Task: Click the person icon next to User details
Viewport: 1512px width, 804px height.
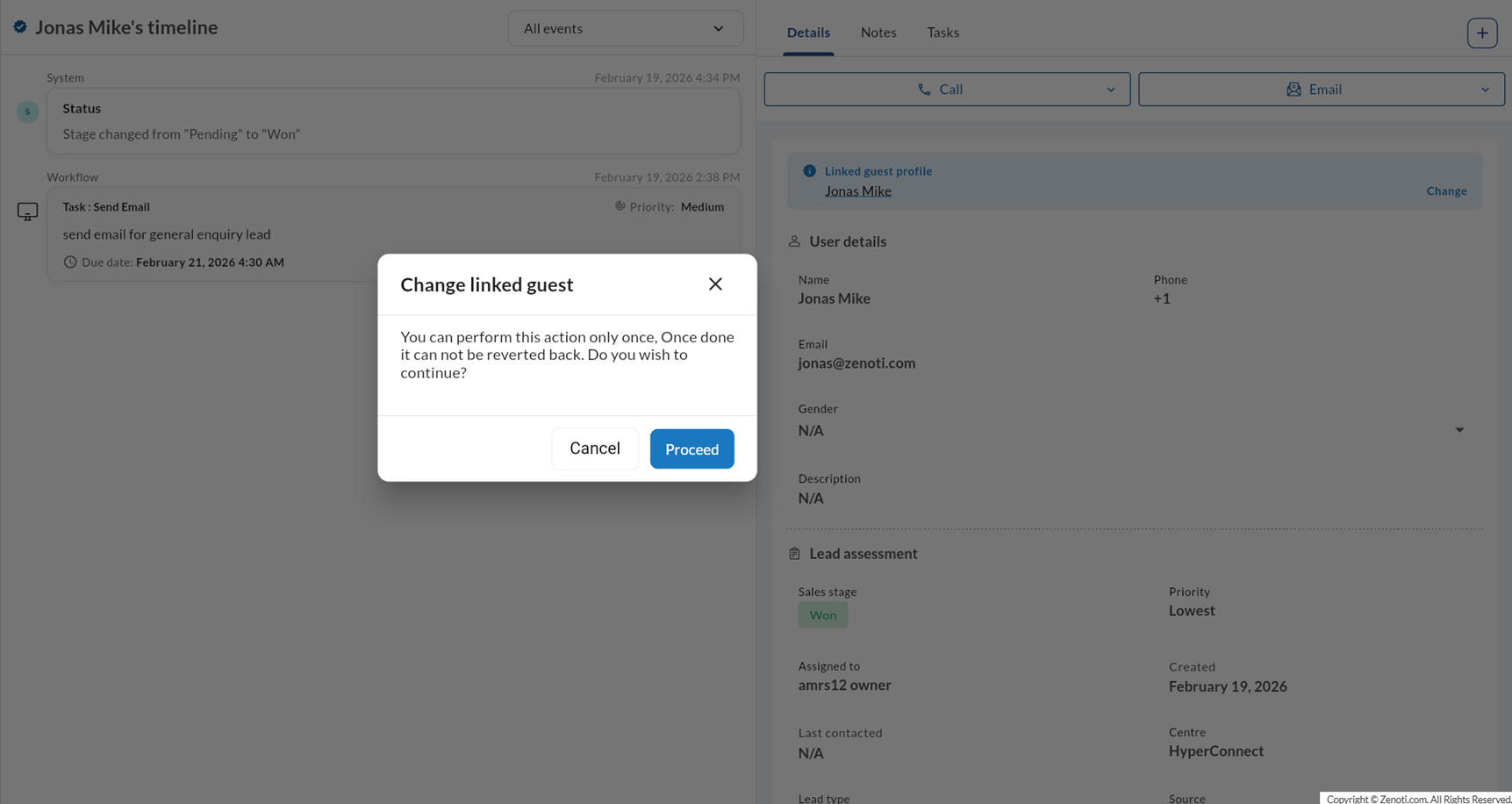Action: click(794, 240)
